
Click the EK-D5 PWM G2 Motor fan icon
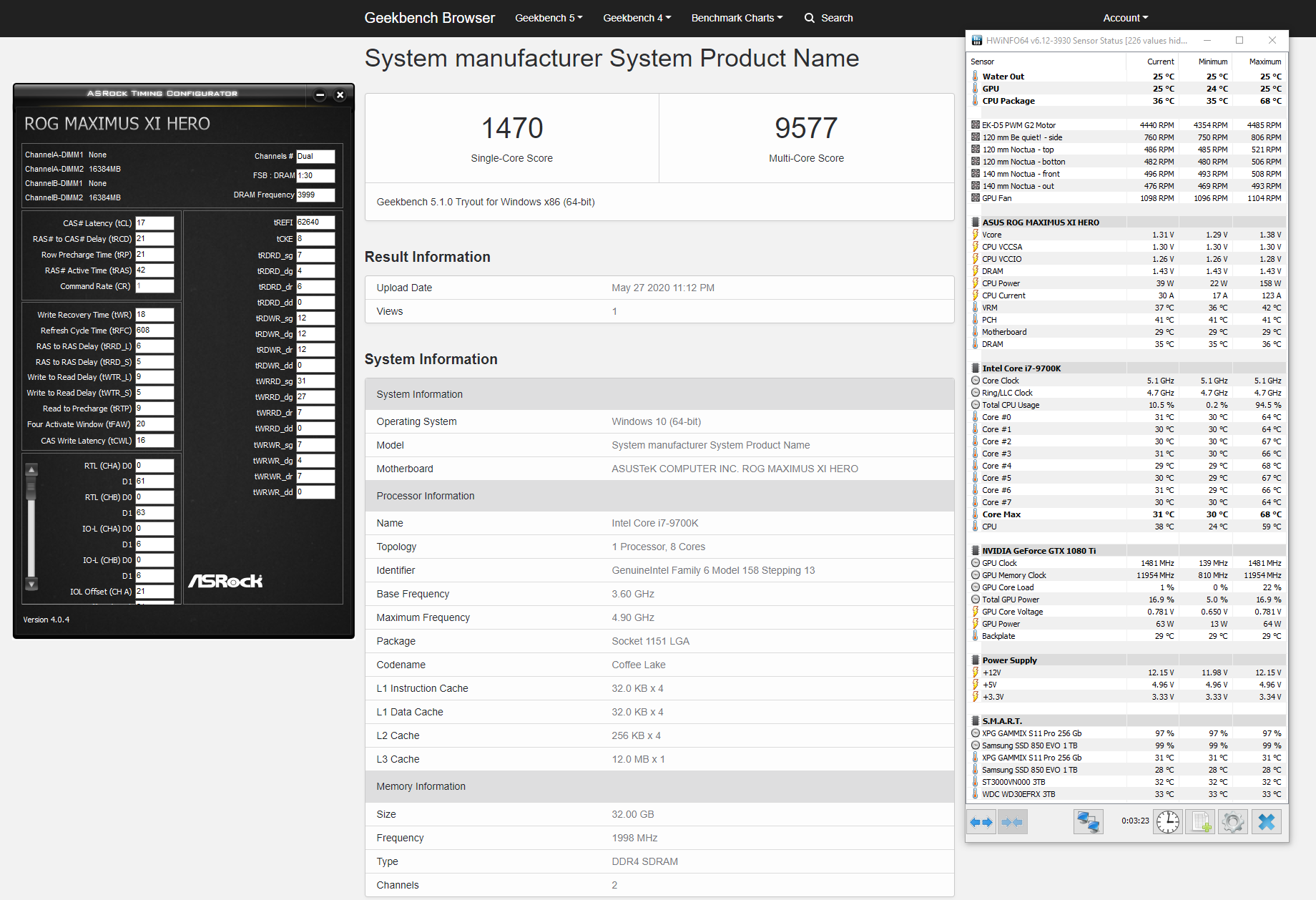(976, 125)
